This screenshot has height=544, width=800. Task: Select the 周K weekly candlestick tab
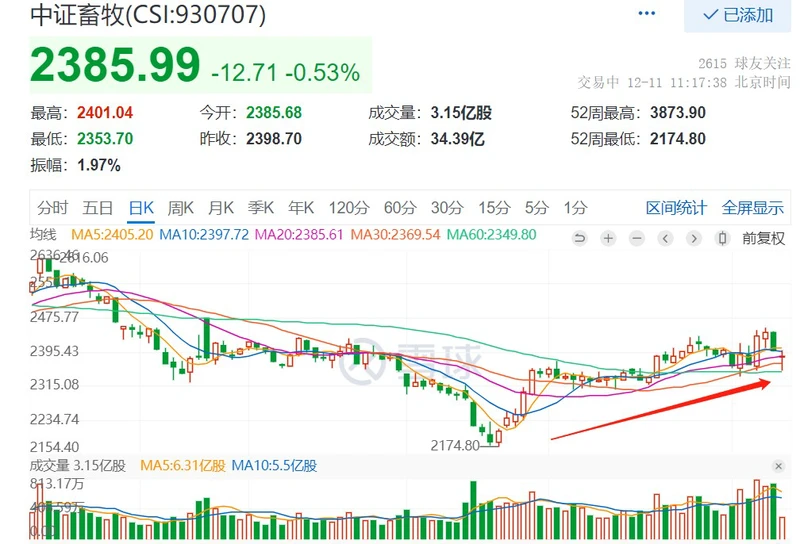(x=181, y=208)
